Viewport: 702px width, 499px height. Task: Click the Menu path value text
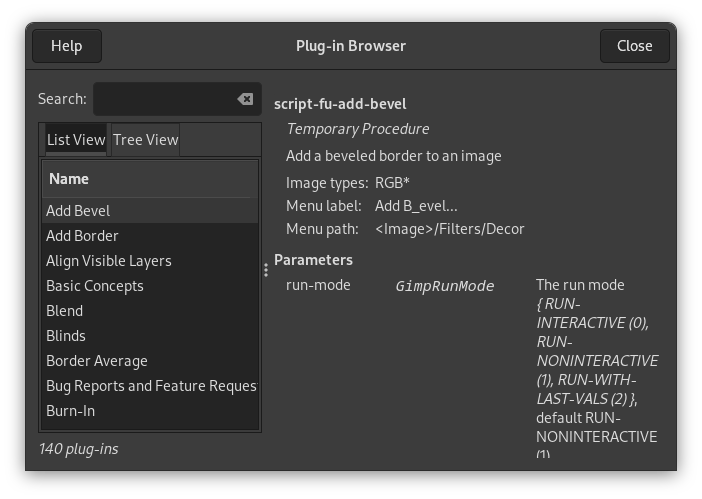449,229
